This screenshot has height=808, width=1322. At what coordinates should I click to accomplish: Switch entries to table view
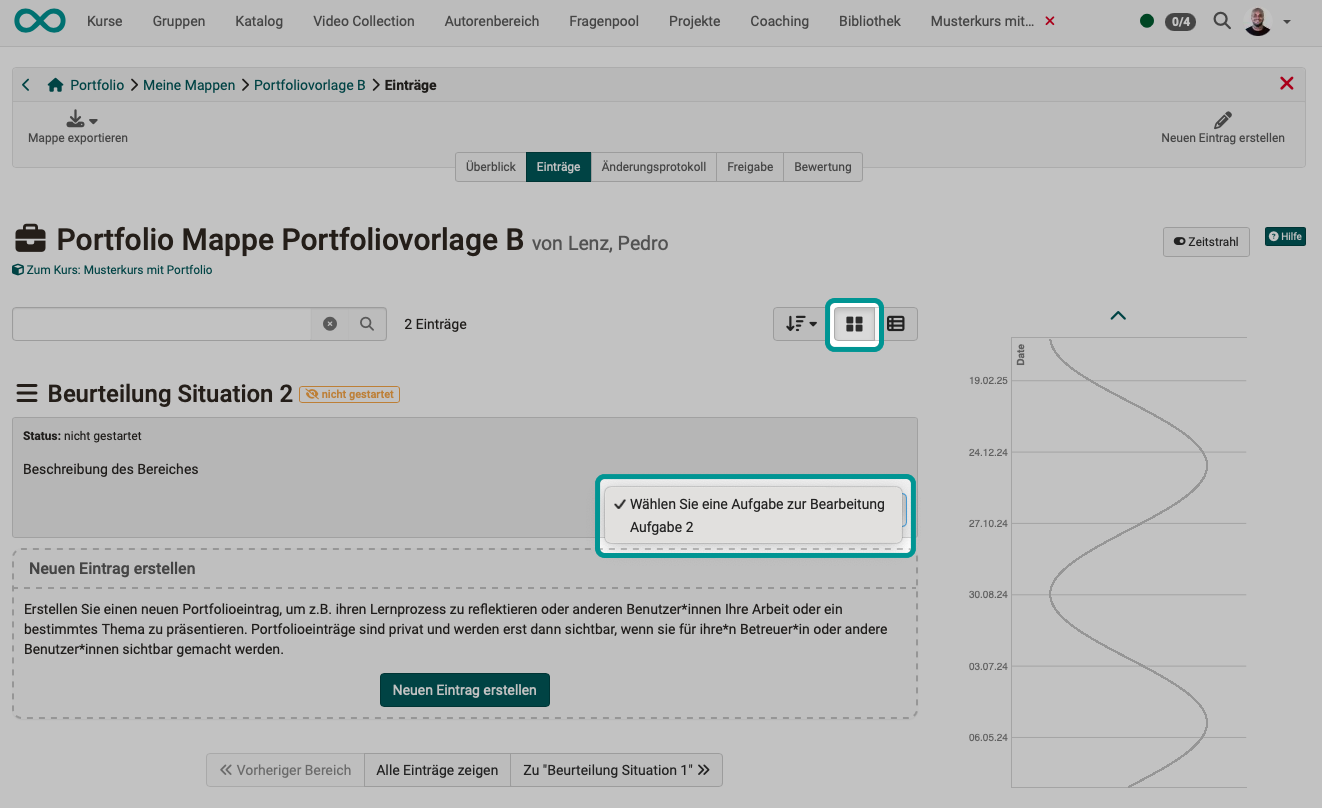tap(895, 323)
